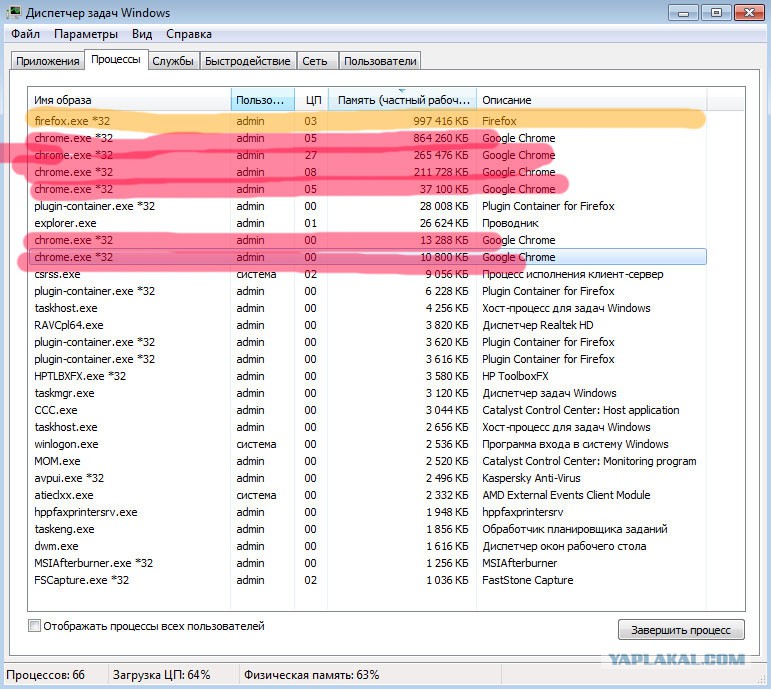771x689 pixels.
Task: Open the Файл menu
Action: (26, 34)
